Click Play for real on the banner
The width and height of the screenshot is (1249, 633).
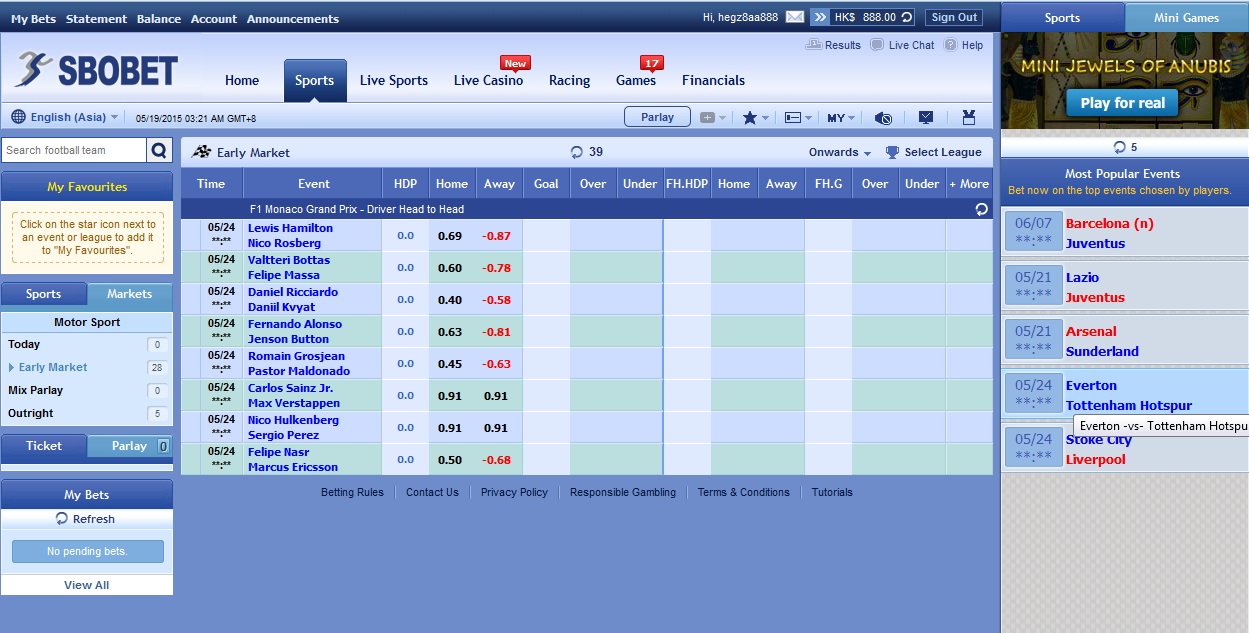click(x=1123, y=103)
